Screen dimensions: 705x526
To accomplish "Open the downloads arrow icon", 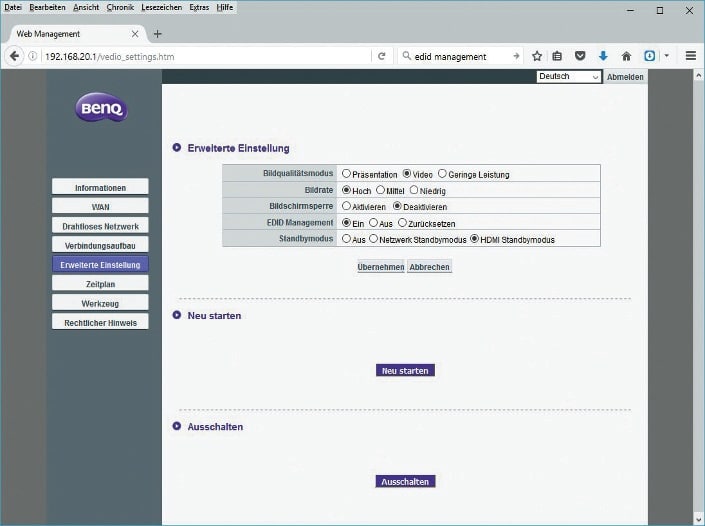I will pos(603,56).
